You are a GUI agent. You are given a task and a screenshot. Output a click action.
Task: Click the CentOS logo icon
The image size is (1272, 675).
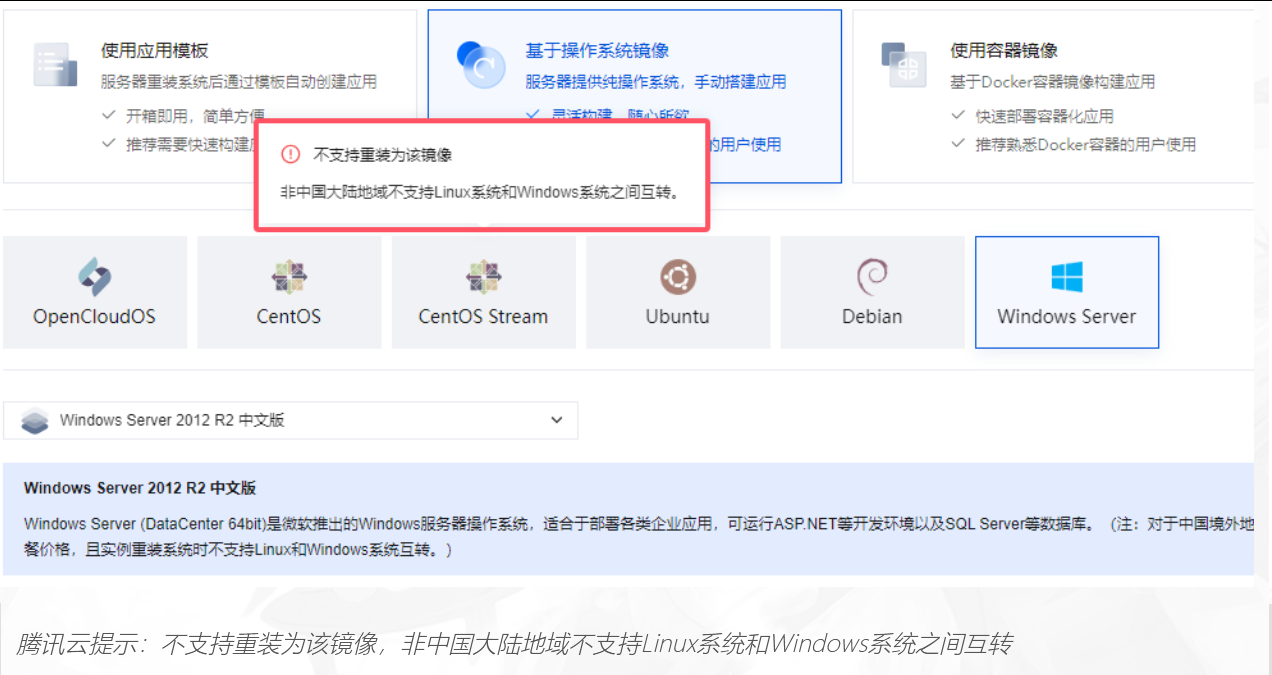coord(289,277)
